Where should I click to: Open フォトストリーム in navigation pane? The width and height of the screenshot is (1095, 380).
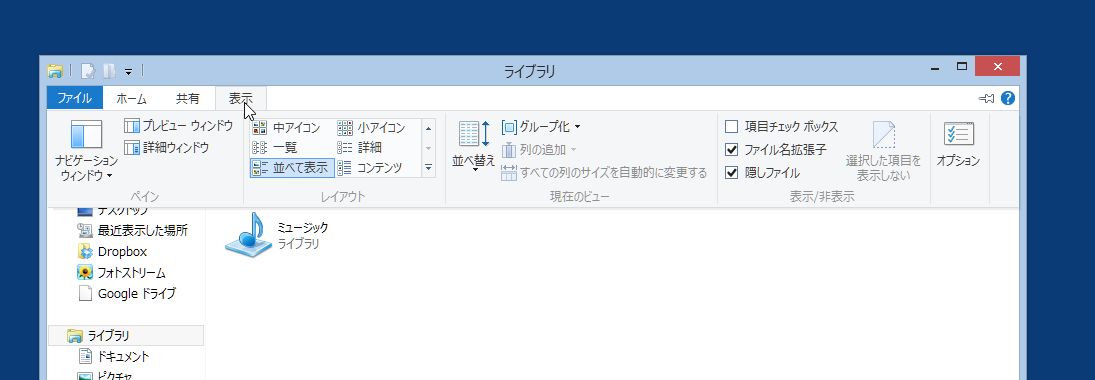click(122, 272)
